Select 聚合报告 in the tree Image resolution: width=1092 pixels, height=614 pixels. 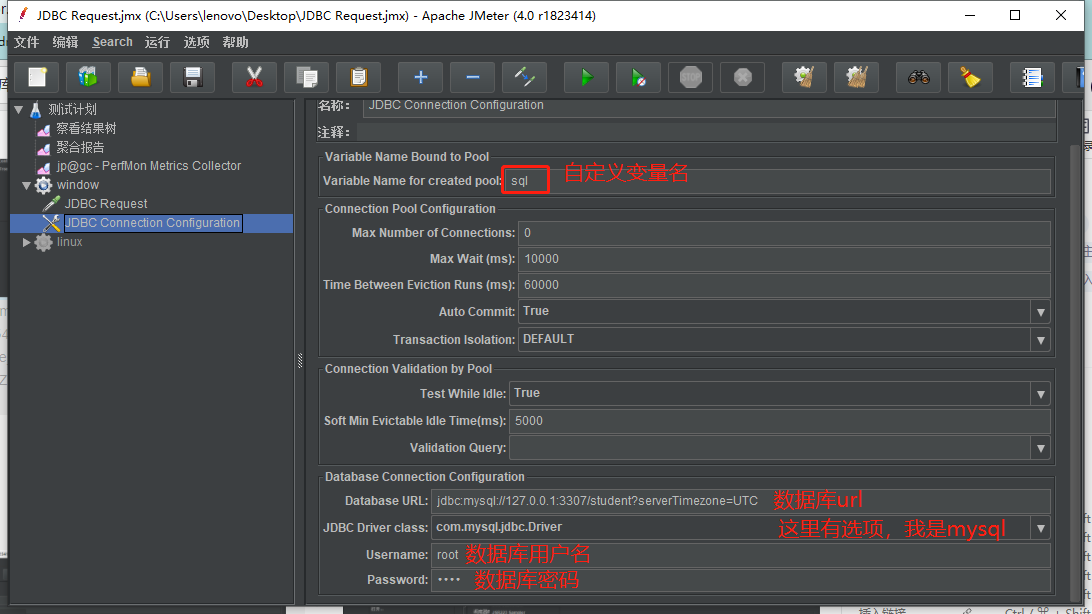pyautogui.click(x=80, y=147)
